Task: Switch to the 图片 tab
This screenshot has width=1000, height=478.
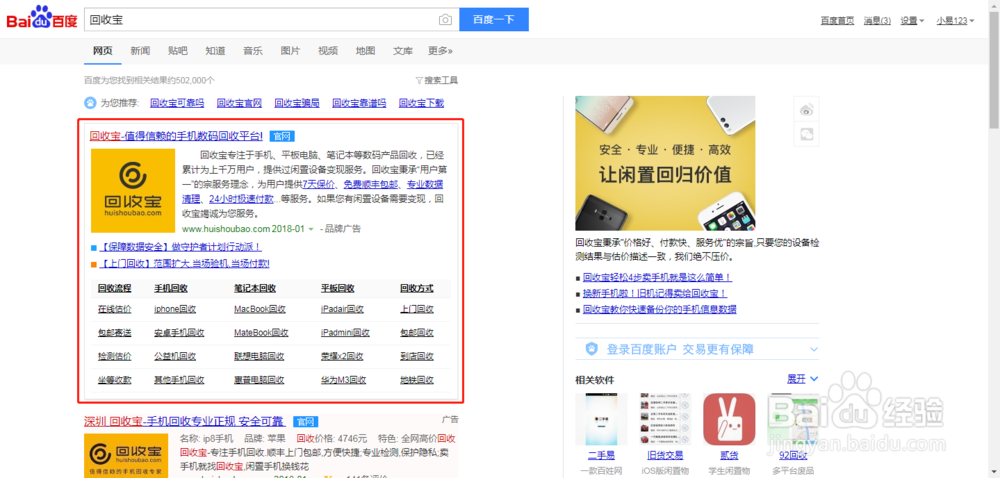Action: click(x=290, y=51)
